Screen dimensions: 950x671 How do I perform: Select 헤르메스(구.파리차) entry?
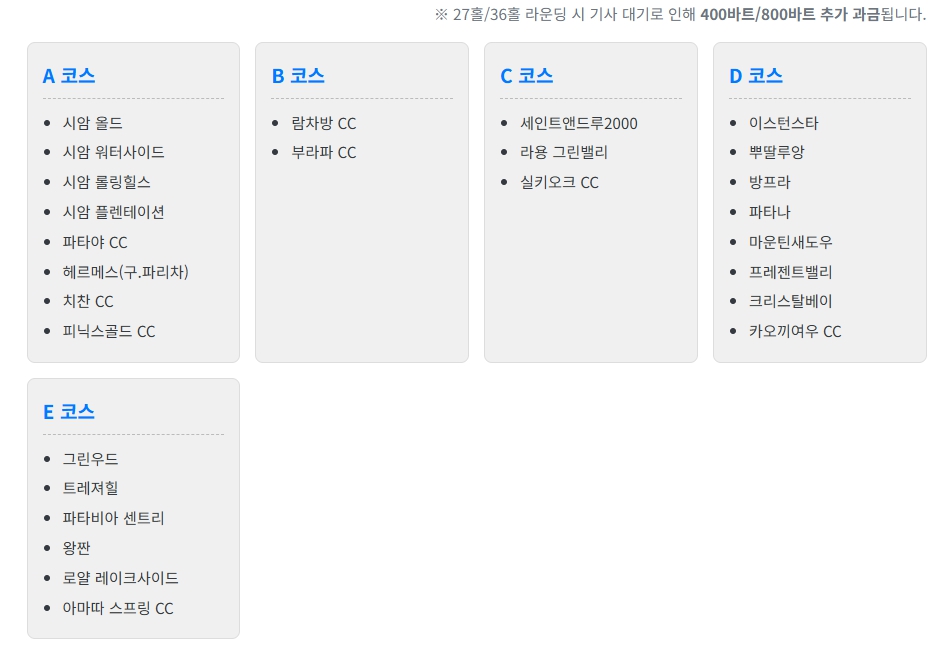pos(125,272)
